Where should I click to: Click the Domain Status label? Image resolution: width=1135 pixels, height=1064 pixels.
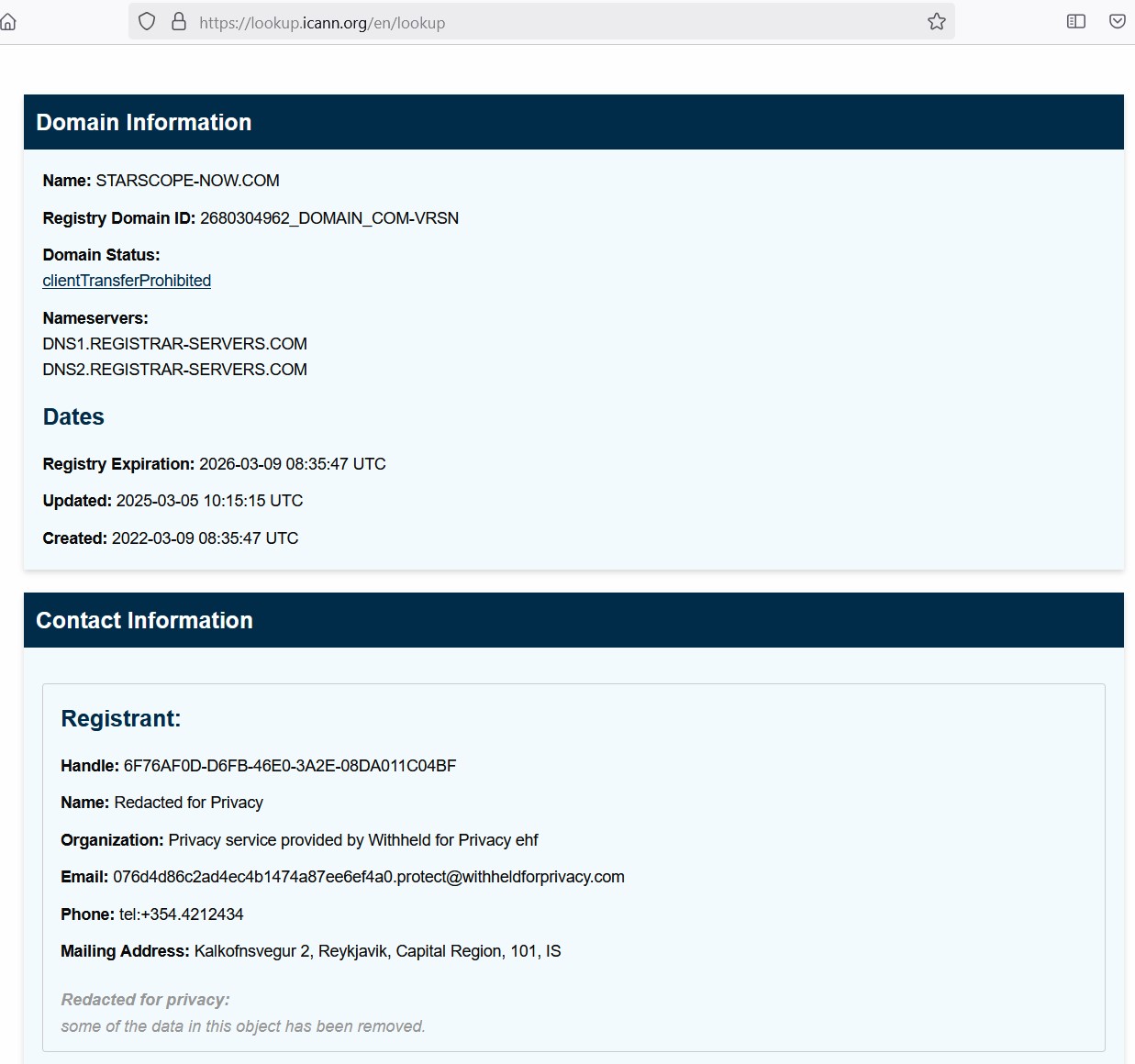tap(101, 255)
